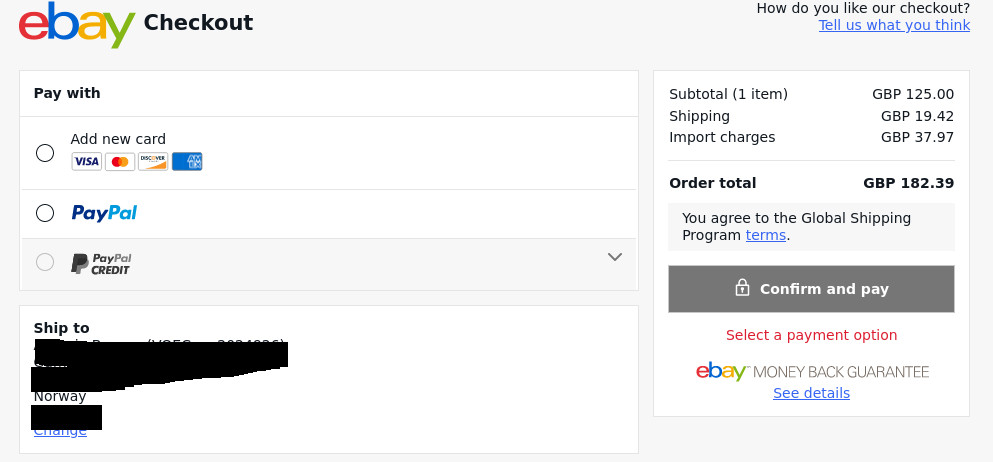Screen dimensions: 993x462
Task: Select the PayPal Credit radio button
Action: click(x=45, y=262)
